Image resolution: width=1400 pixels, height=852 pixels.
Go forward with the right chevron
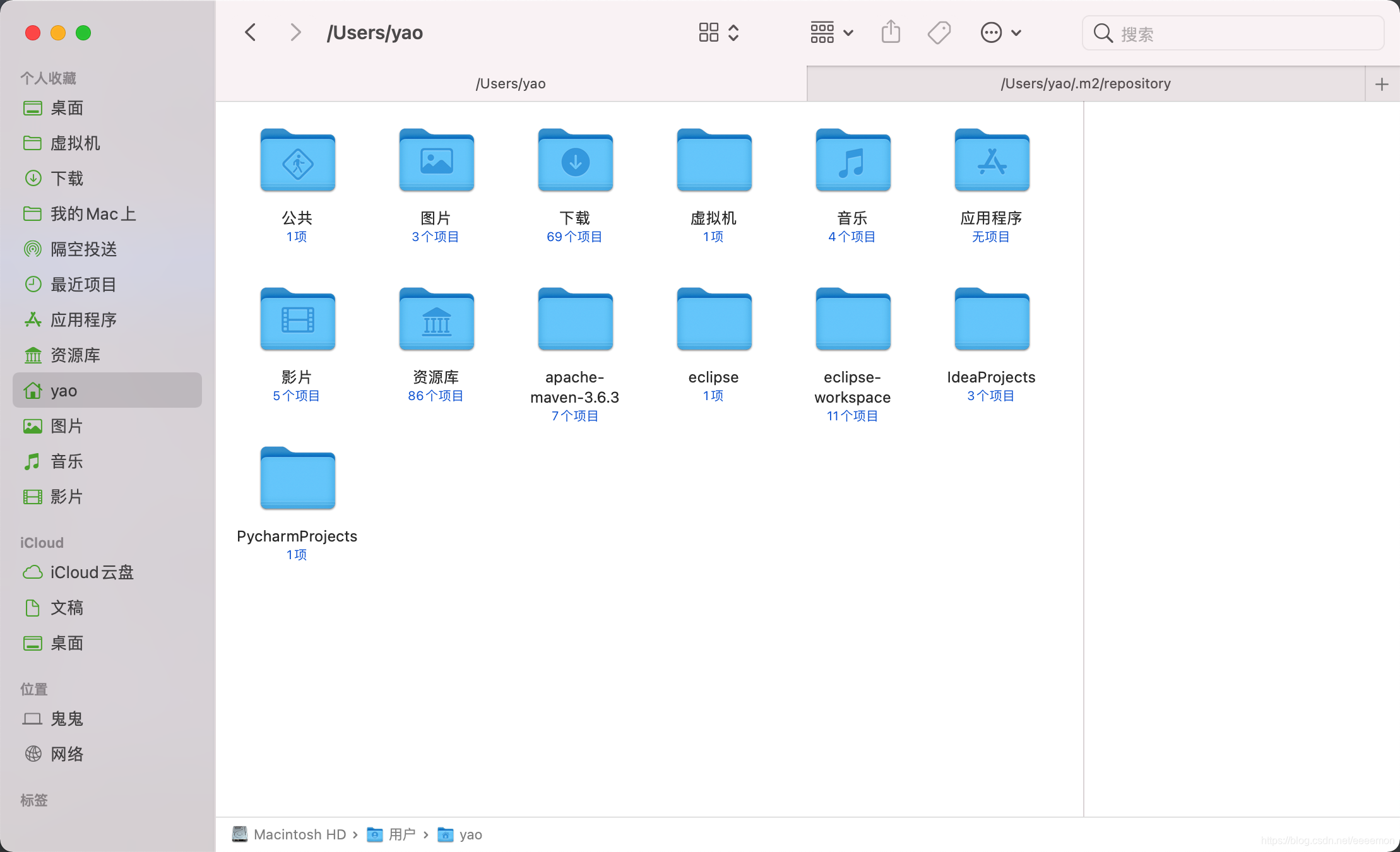[295, 32]
